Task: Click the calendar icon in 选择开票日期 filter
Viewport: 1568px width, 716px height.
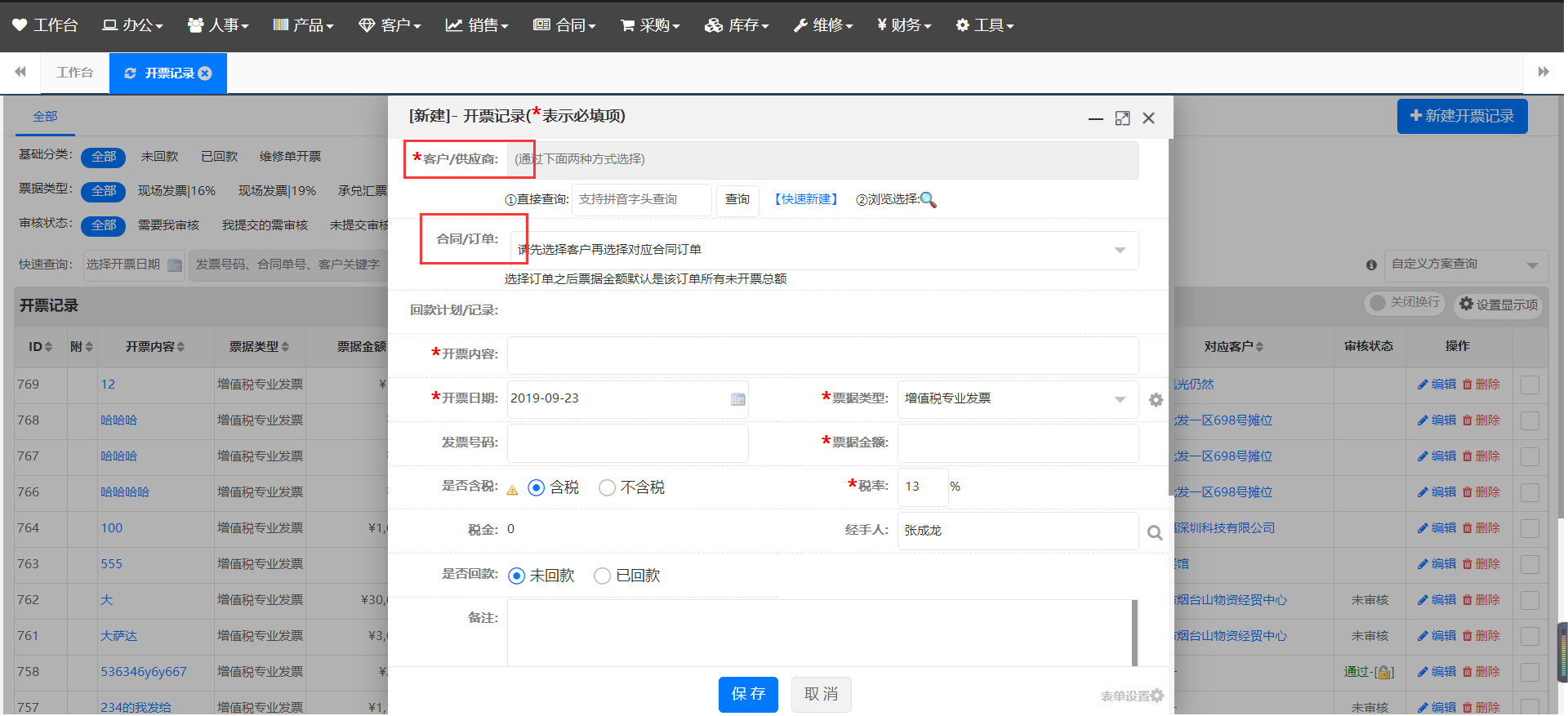Action: pyautogui.click(x=175, y=265)
